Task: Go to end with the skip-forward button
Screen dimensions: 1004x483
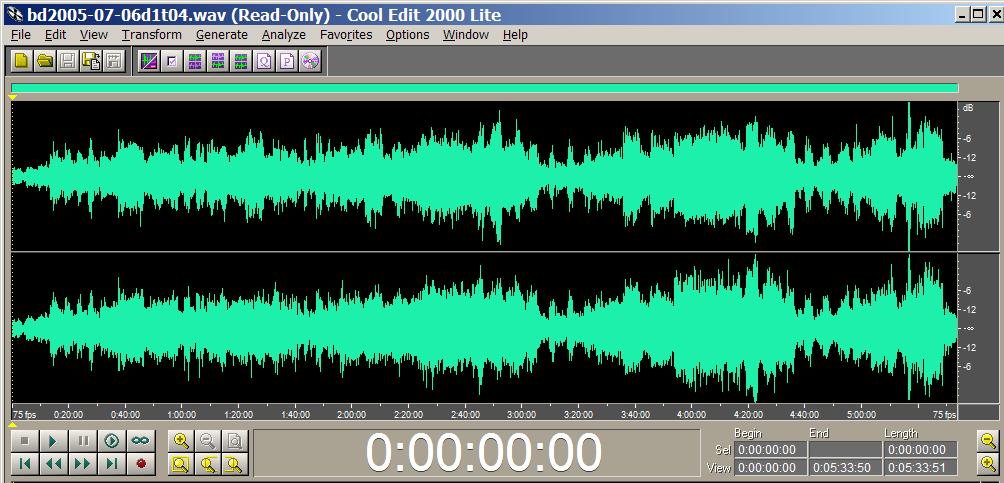Action: coord(112,463)
